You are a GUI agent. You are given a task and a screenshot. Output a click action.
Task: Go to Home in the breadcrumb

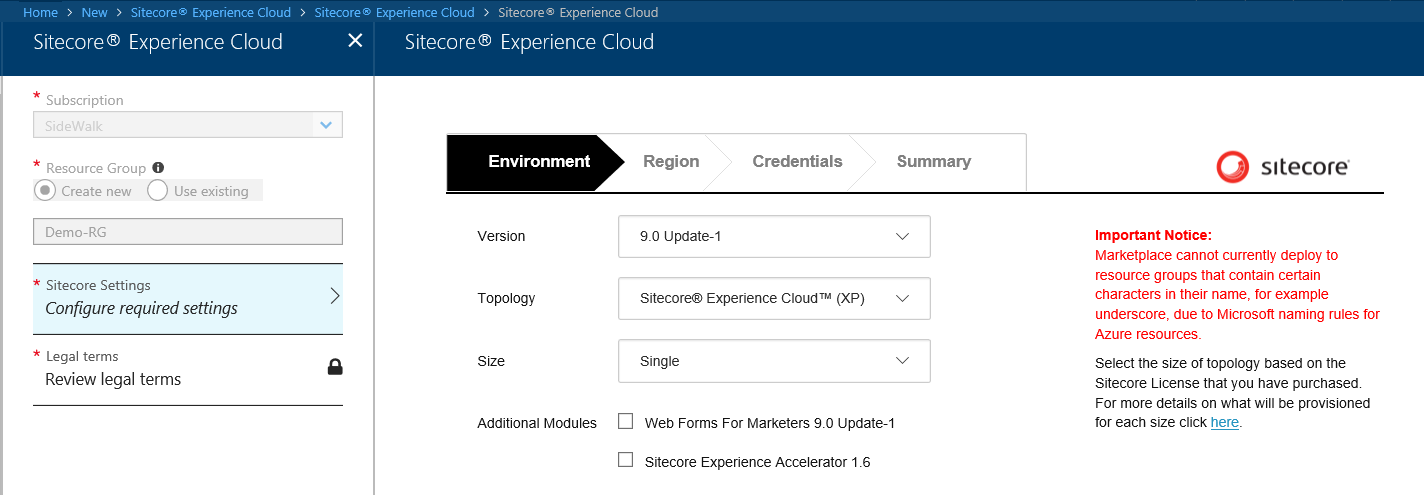40,12
